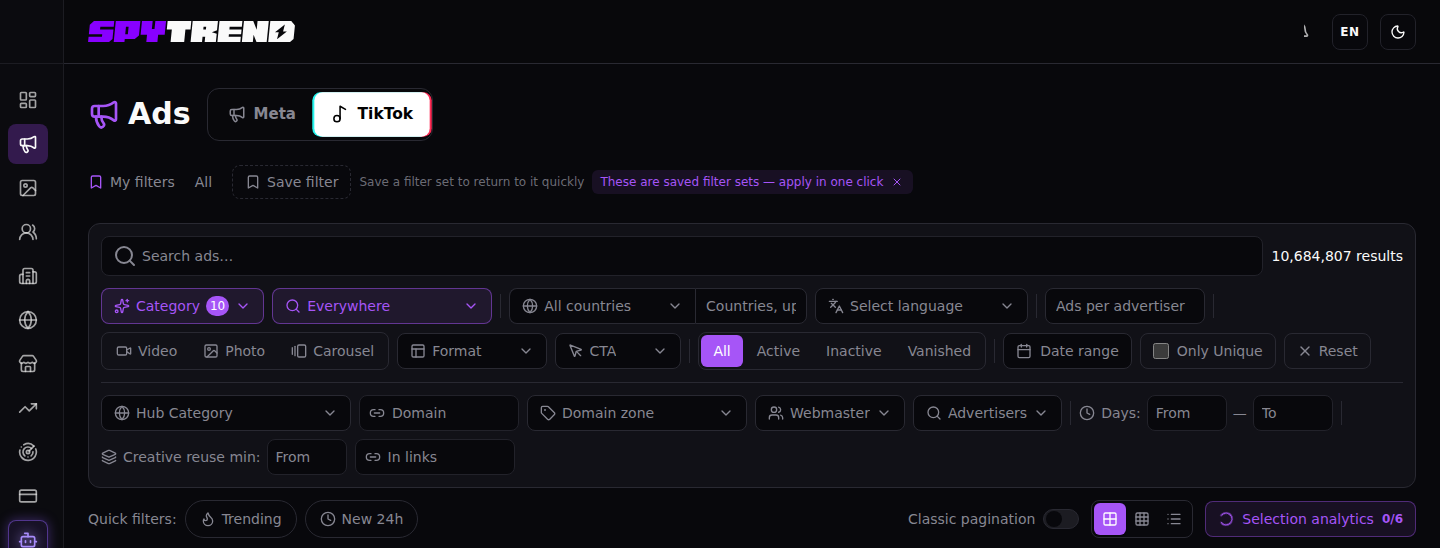
Task: Expand the Category dropdown
Action: coord(182,306)
